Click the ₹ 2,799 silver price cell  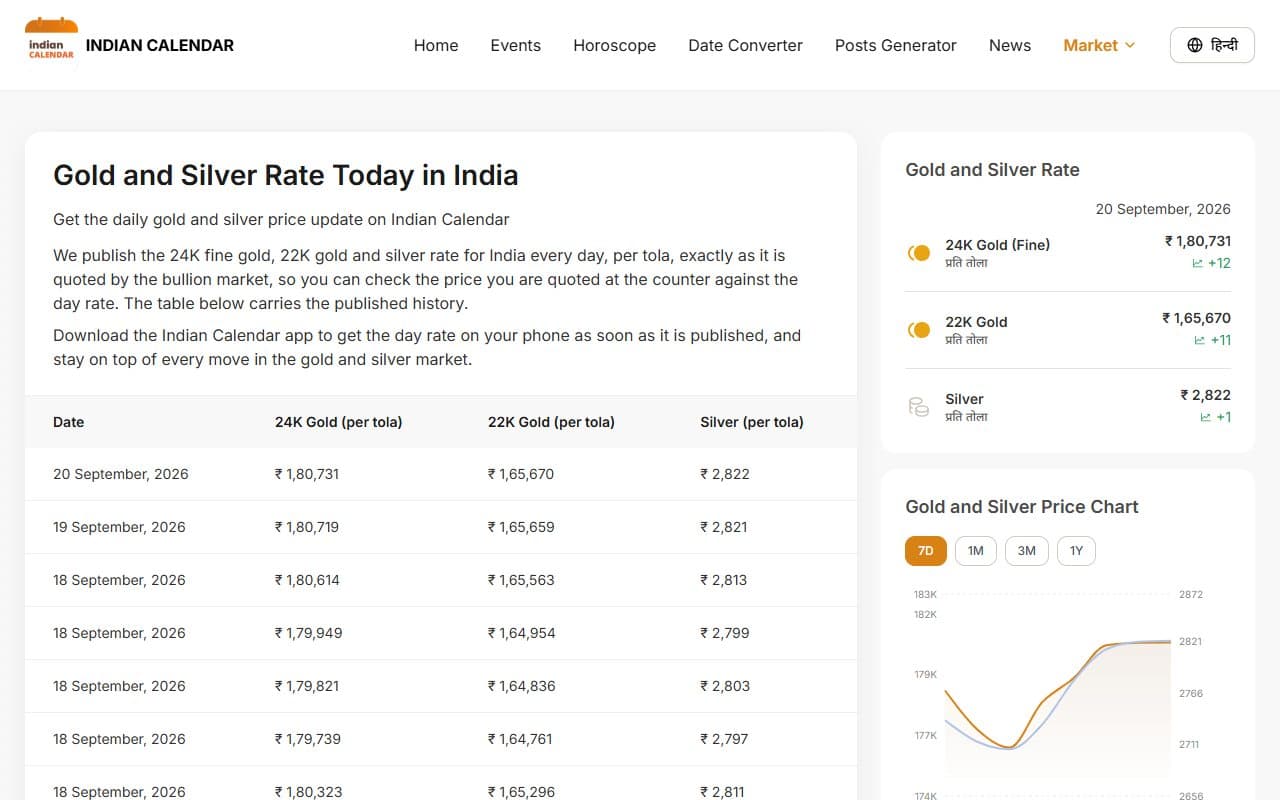click(x=725, y=633)
